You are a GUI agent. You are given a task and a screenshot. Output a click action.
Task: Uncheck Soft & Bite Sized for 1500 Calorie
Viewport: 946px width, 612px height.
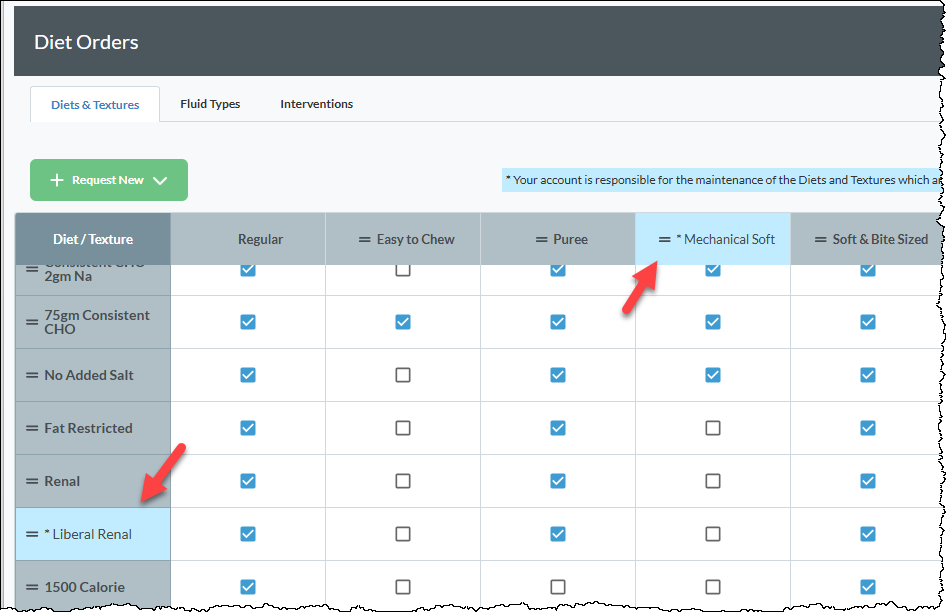tap(868, 587)
